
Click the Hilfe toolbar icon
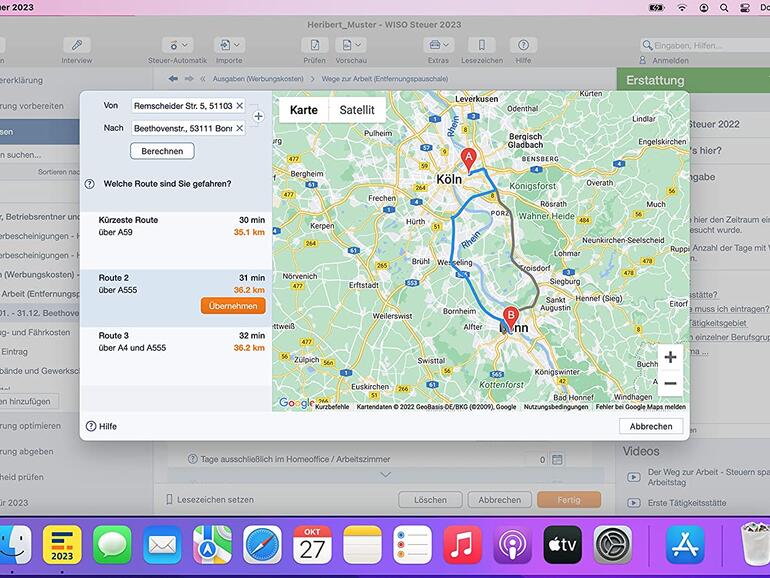(x=523, y=46)
